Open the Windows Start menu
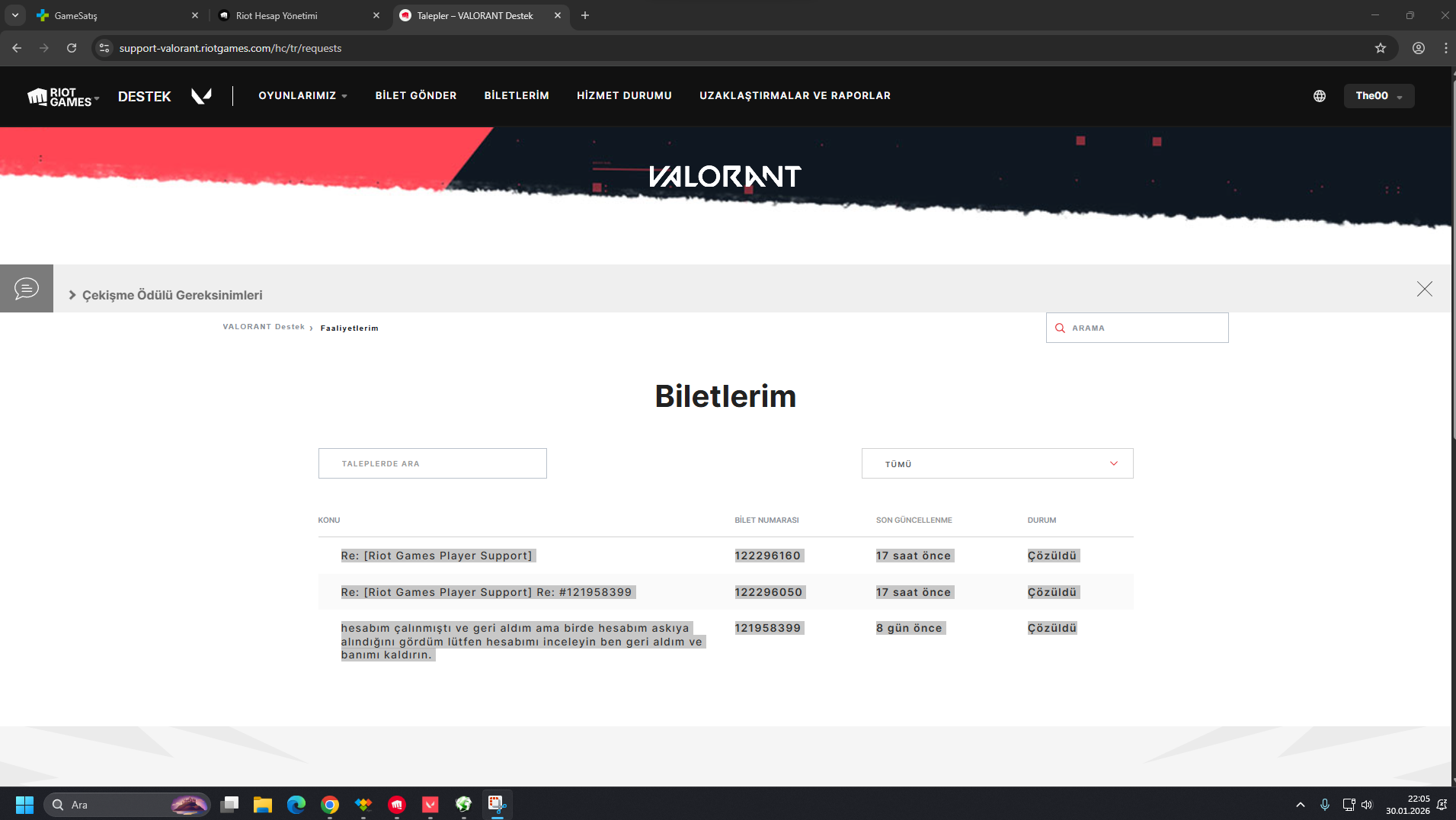1456x820 pixels. point(24,805)
